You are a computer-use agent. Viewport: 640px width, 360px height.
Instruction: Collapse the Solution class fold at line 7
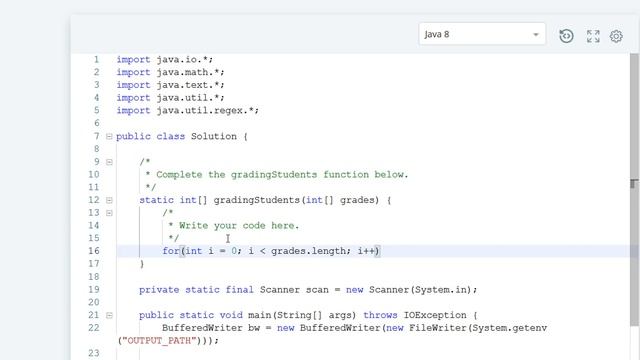[x=109, y=136]
